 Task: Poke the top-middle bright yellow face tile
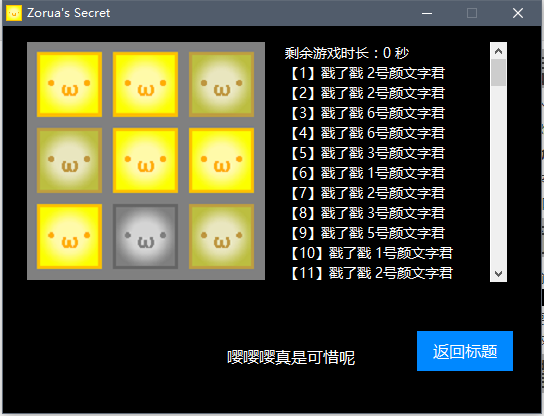point(145,84)
